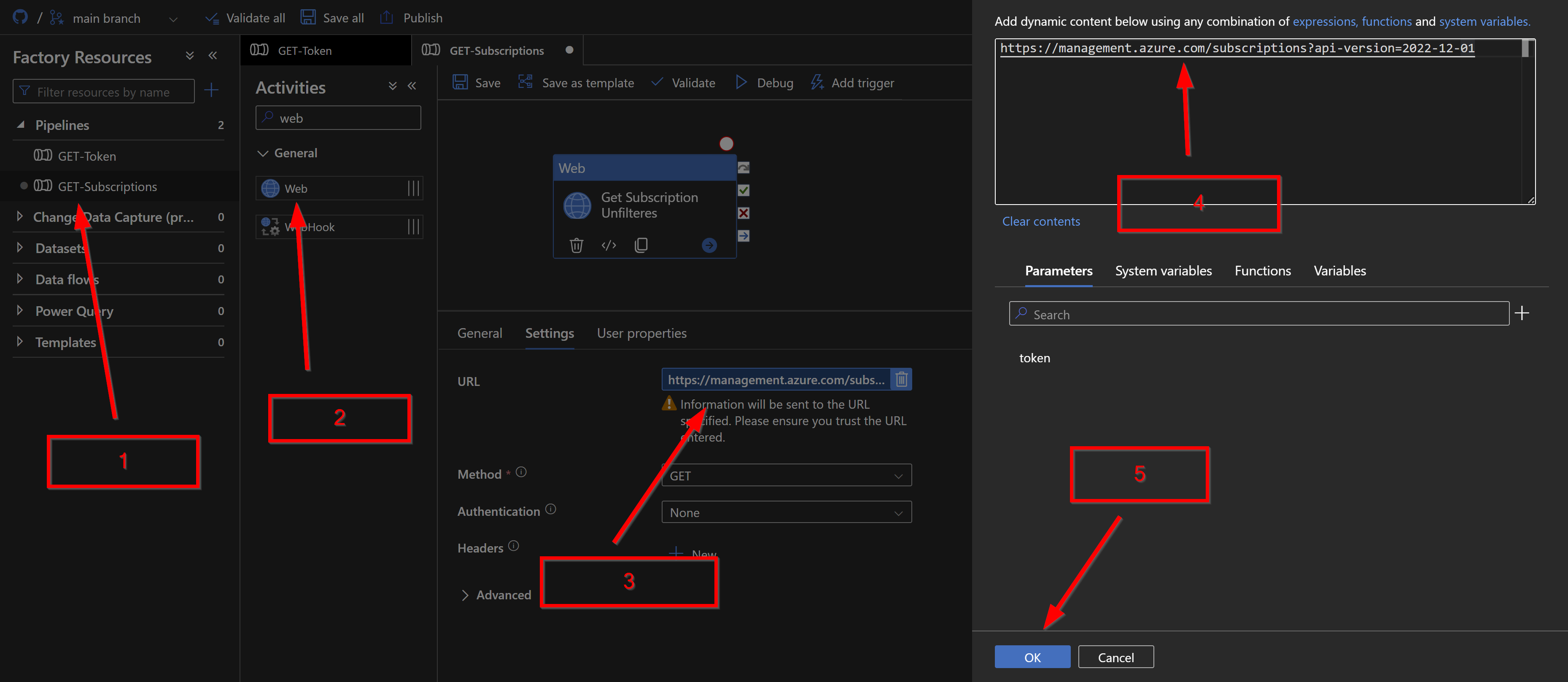Click the On skip dependency connector
Image resolution: width=1568 pixels, height=682 pixels.
click(743, 167)
